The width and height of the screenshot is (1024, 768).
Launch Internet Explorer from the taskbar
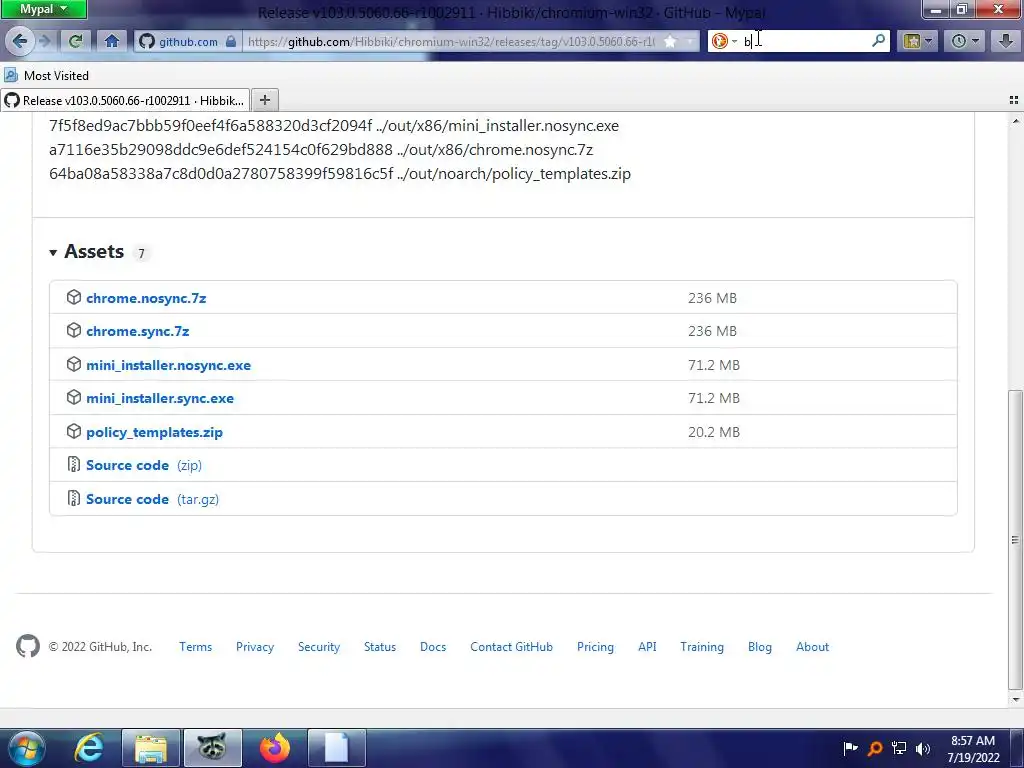point(89,748)
